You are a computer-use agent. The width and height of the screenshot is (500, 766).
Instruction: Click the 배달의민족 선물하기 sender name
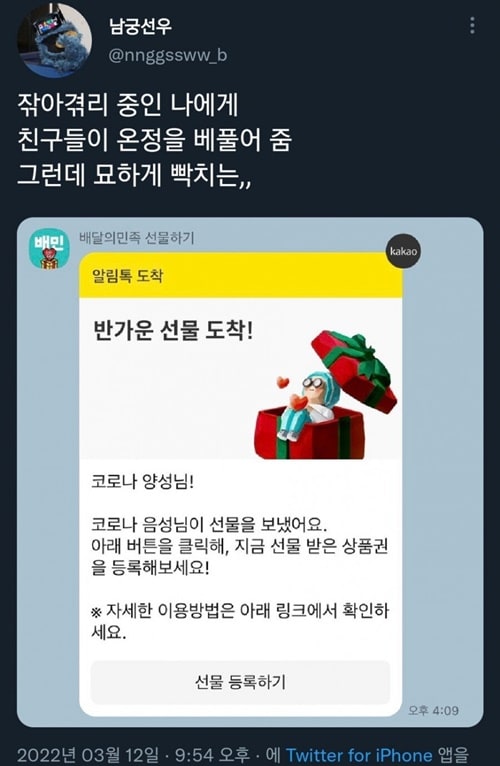137,238
